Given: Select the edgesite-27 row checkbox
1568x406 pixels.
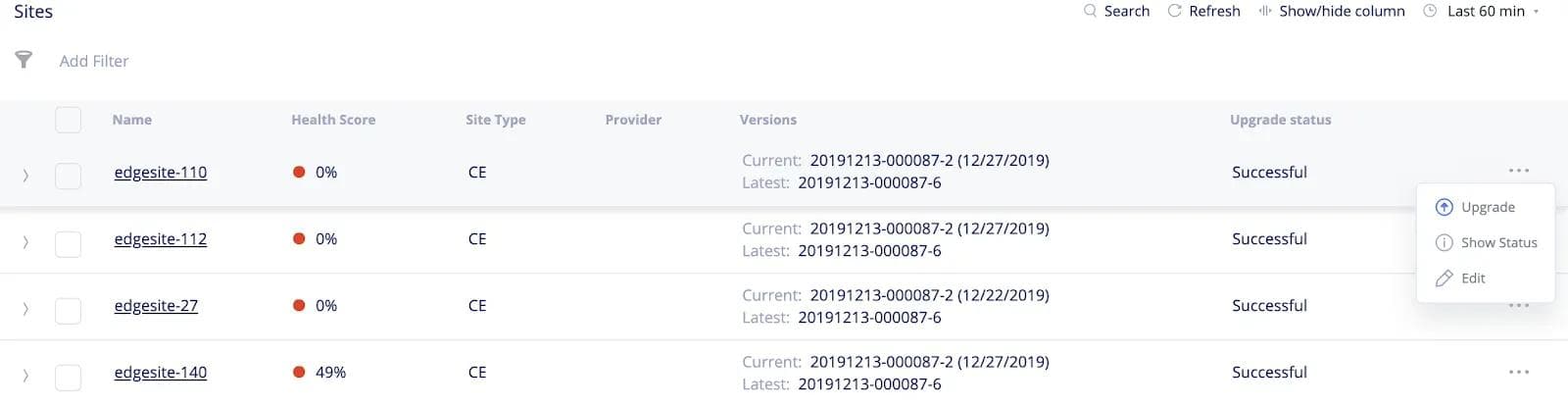Looking at the screenshot, I should coord(69,310).
